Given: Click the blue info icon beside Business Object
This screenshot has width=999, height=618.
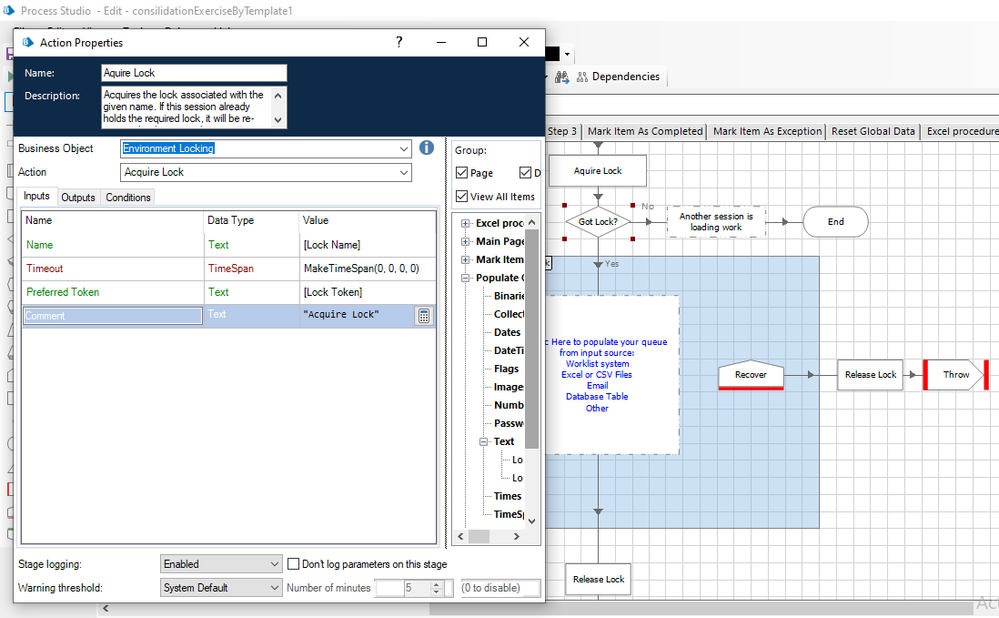Looking at the screenshot, I should click(427, 148).
